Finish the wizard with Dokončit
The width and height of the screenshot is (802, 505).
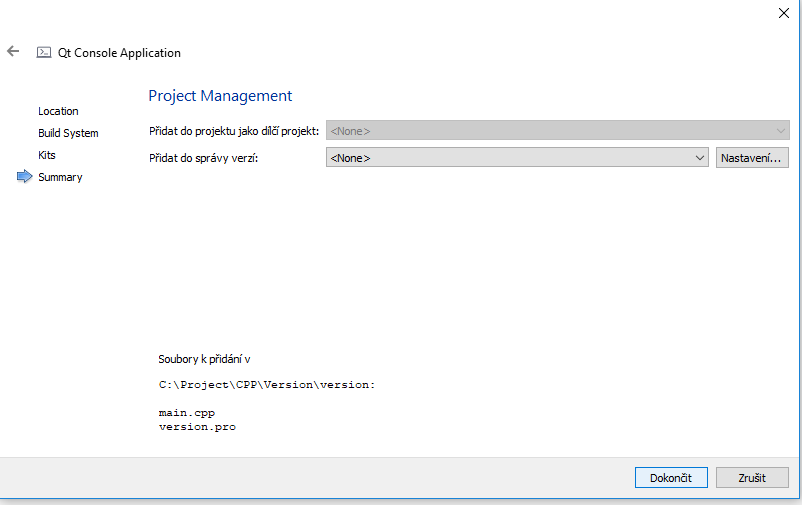(x=670, y=477)
